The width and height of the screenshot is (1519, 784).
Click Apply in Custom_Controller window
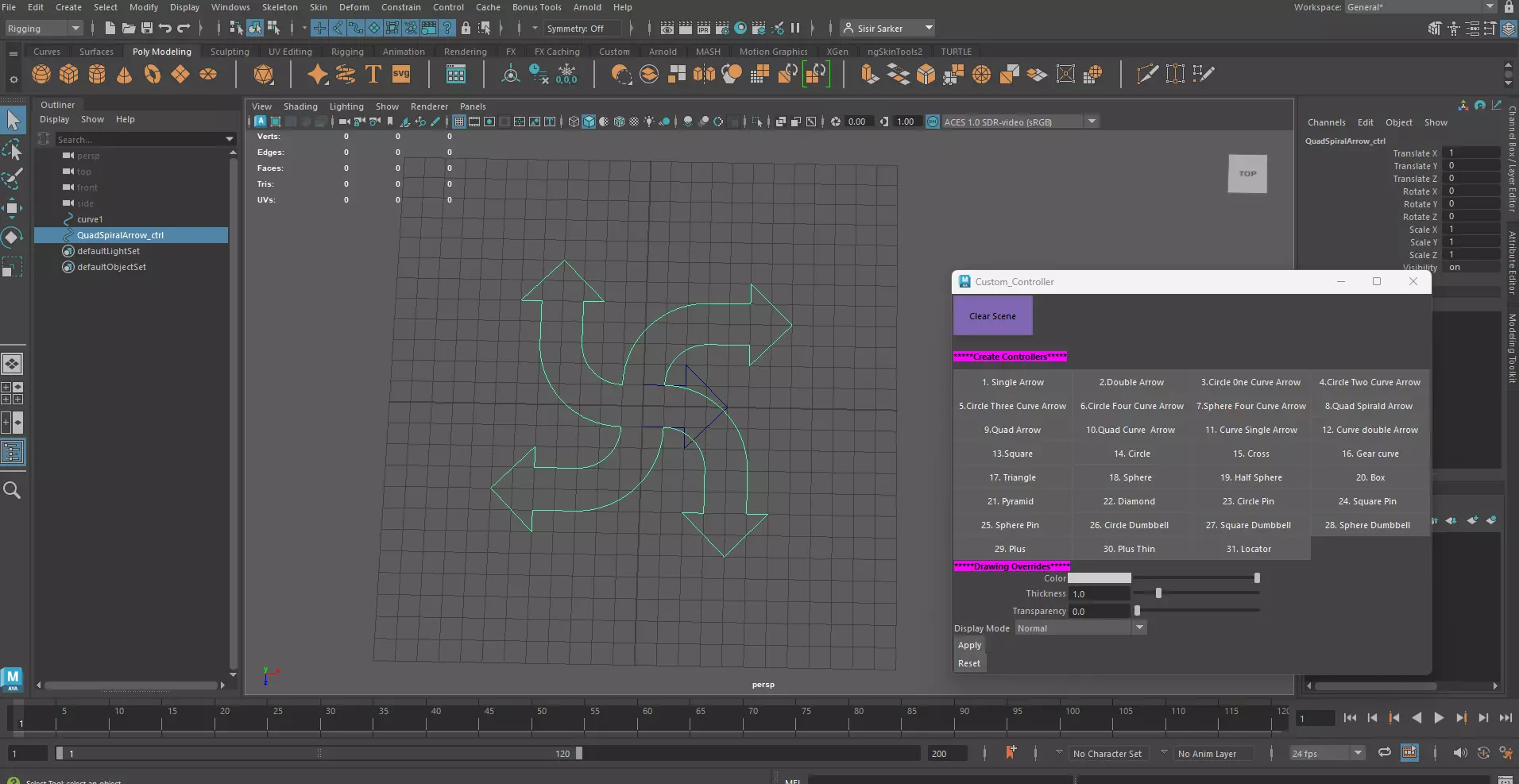969,646
